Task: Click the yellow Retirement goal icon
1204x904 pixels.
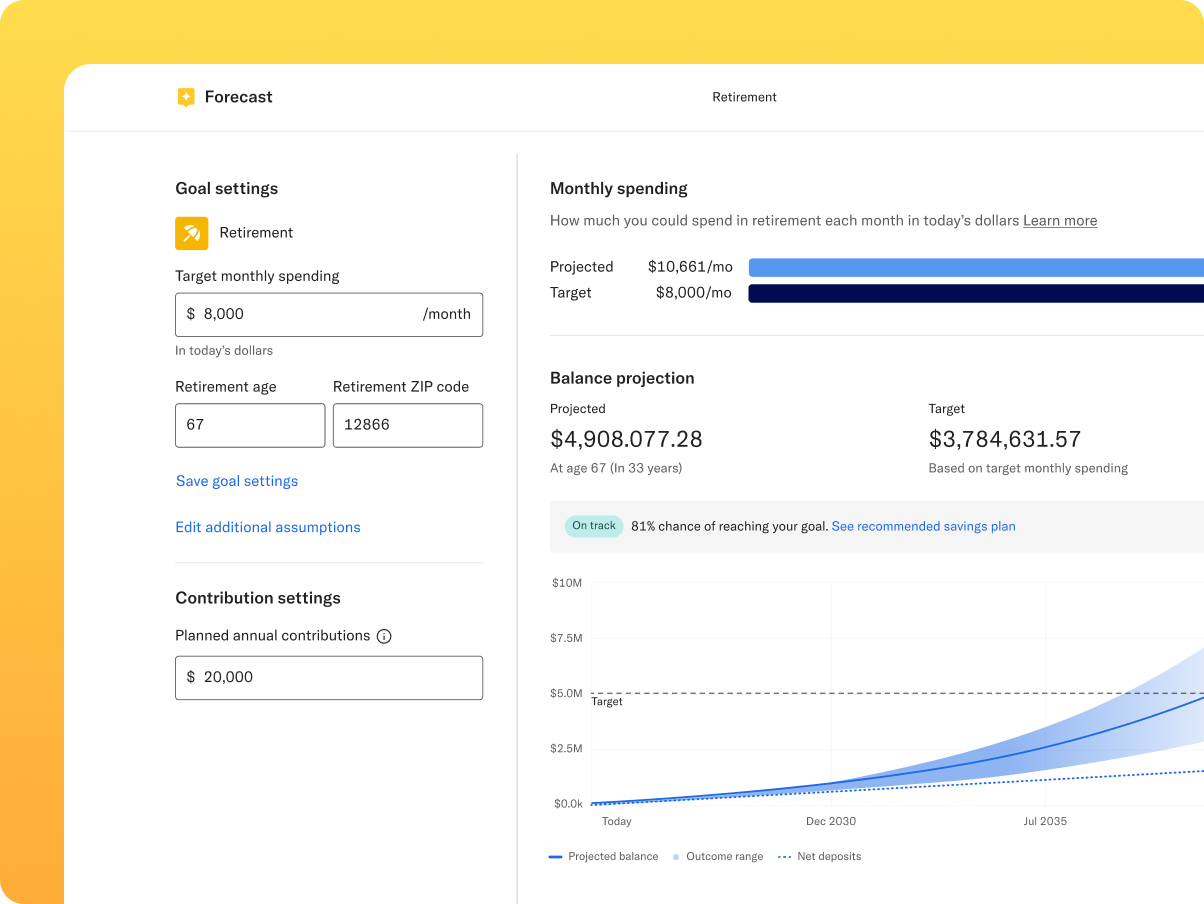Action: click(192, 233)
